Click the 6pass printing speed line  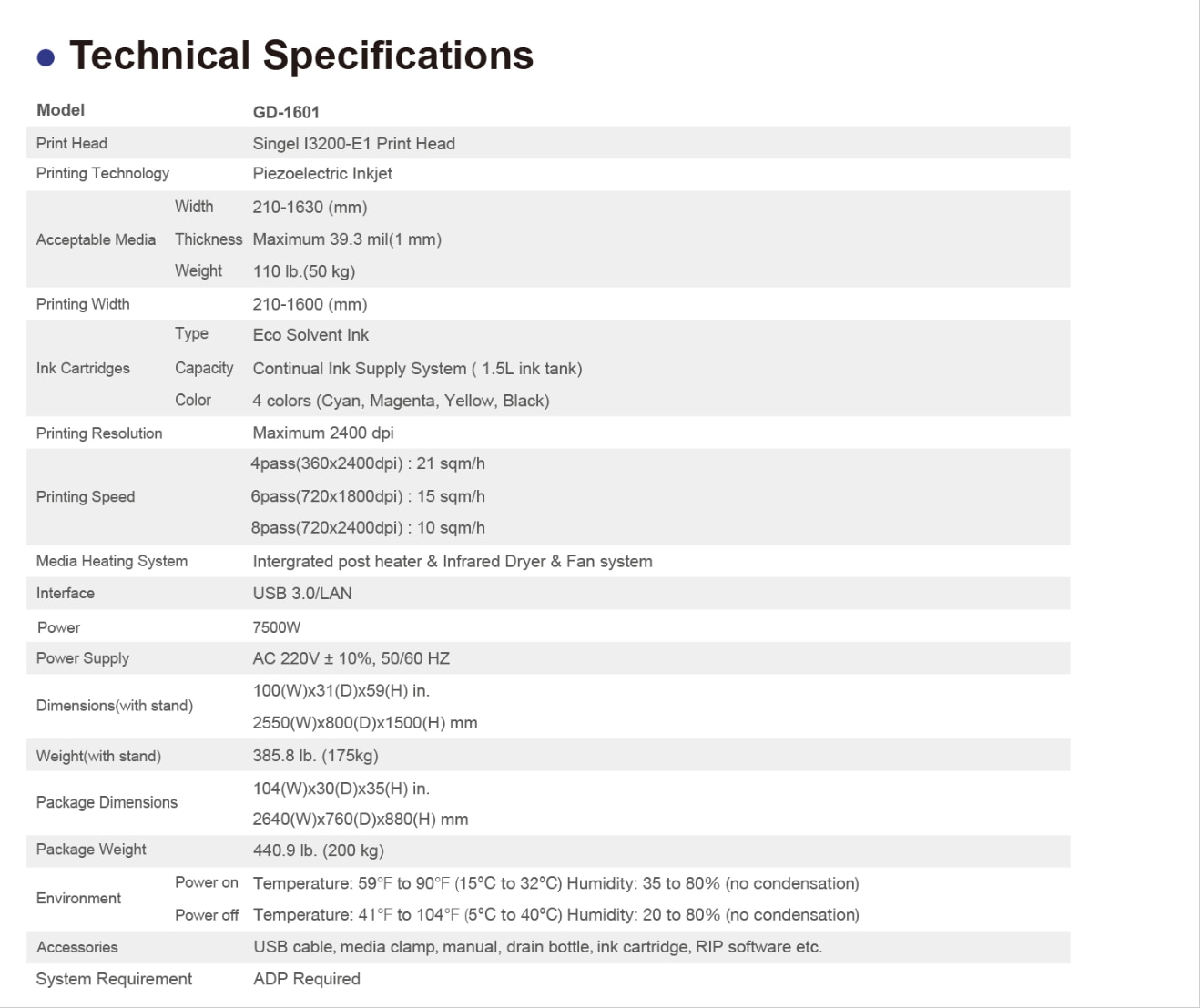pyautogui.click(x=368, y=496)
